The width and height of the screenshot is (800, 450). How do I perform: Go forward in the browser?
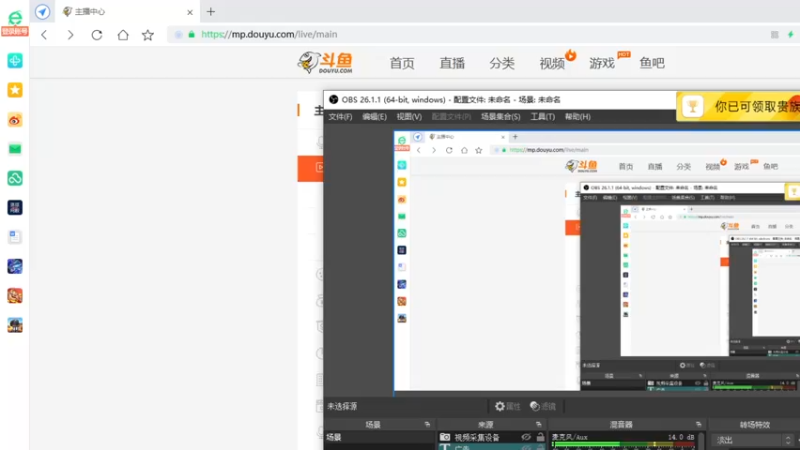[70, 35]
